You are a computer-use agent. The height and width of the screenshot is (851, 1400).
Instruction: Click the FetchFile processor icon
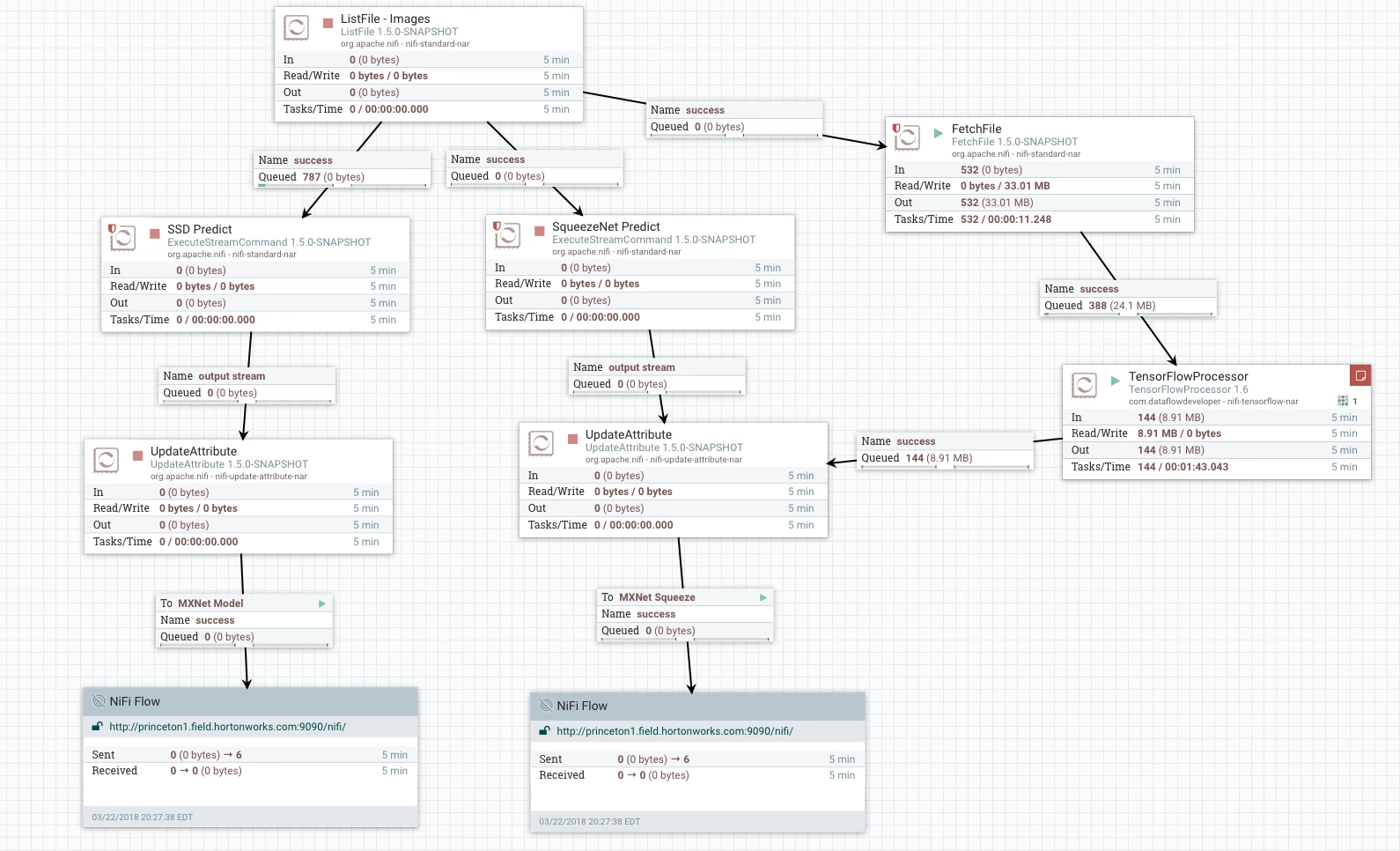pyautogui.click(x=907, y=137)
